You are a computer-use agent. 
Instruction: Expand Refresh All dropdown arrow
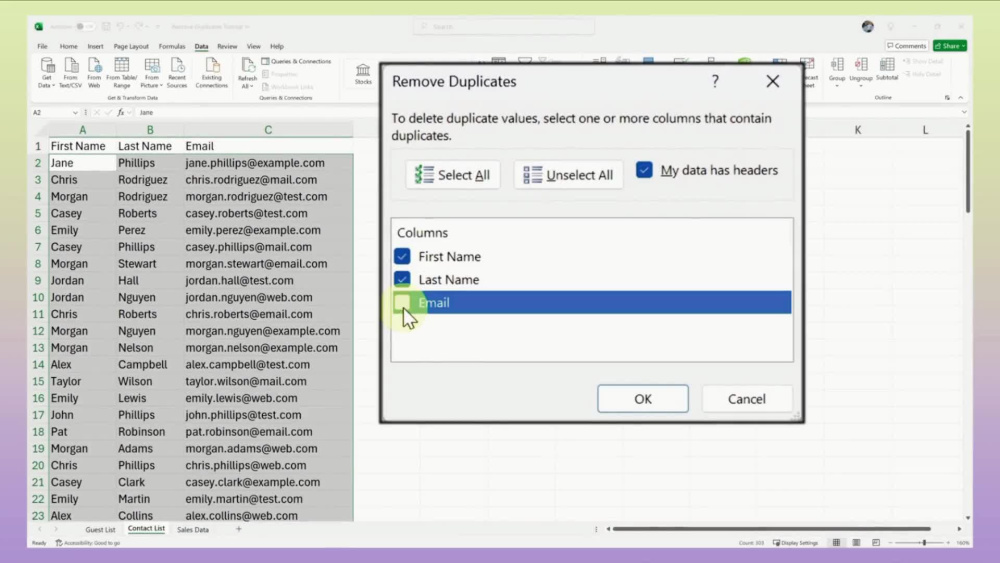pos(252,86)
